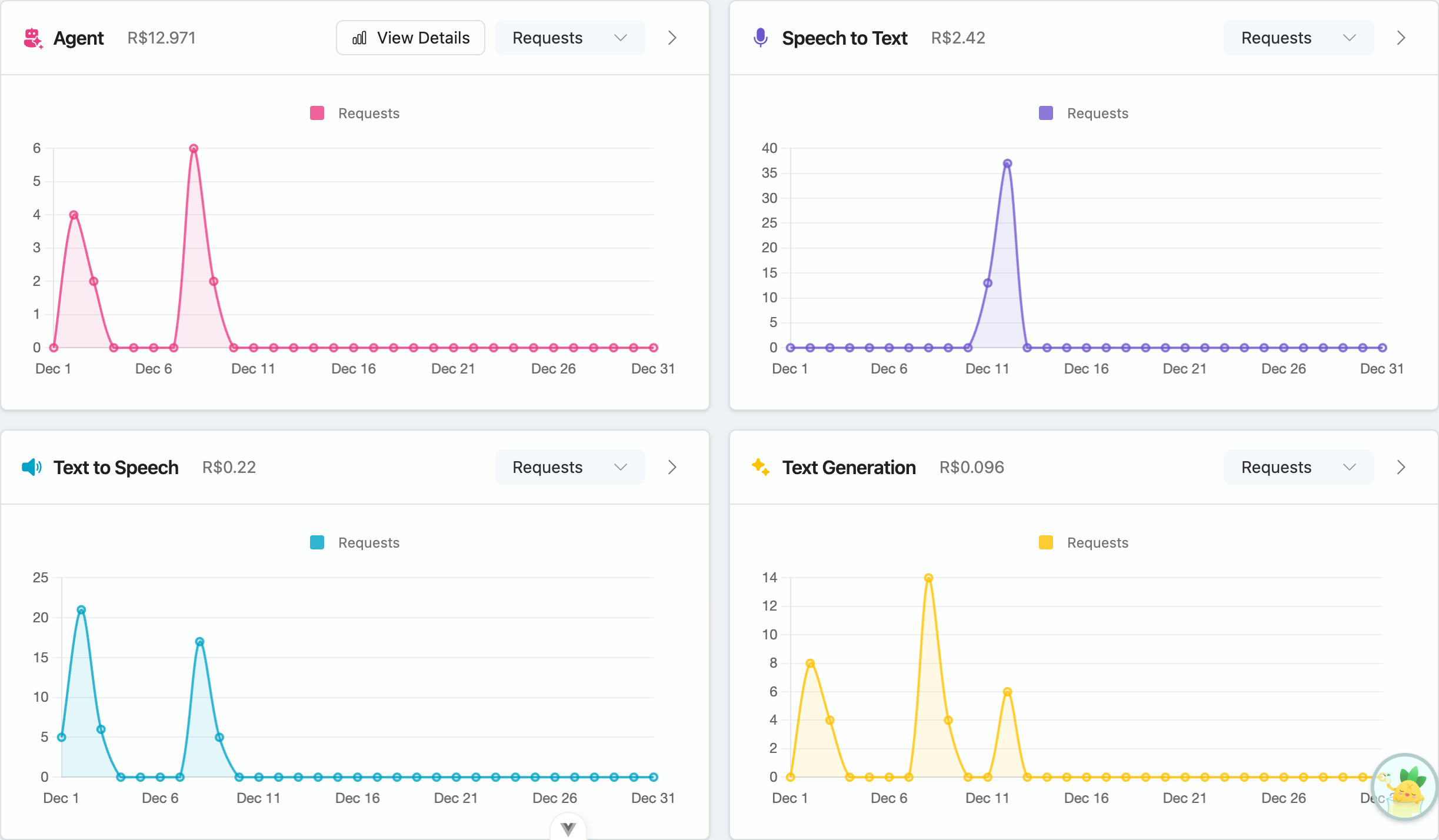Viewport: 1439px width, 840px height.
Task: Go to Speech to Text details arrow
Action: [1401, 38]
